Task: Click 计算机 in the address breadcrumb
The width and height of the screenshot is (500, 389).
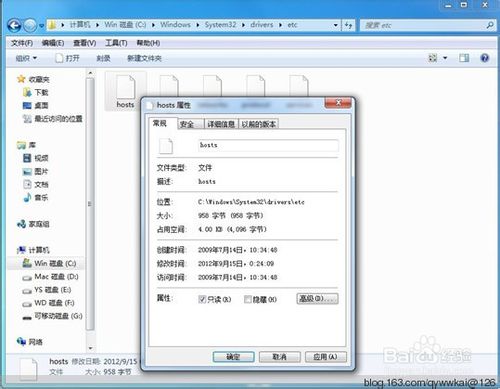Action: point(80,25)
